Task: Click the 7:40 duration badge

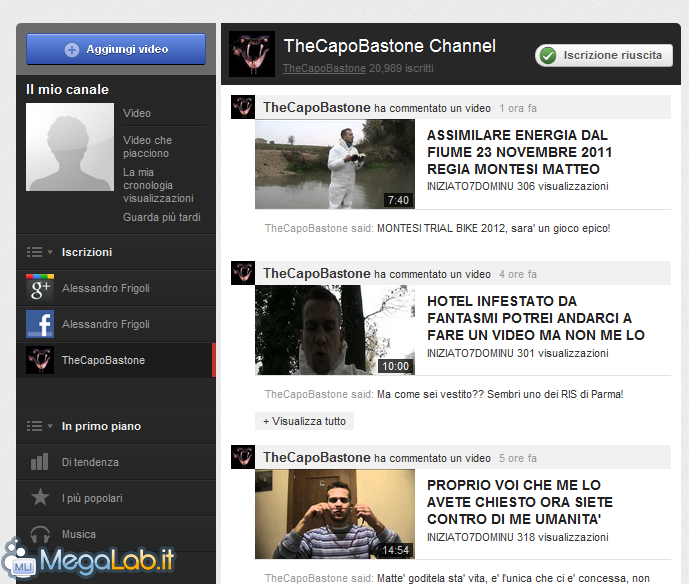Action: [398, 200]
